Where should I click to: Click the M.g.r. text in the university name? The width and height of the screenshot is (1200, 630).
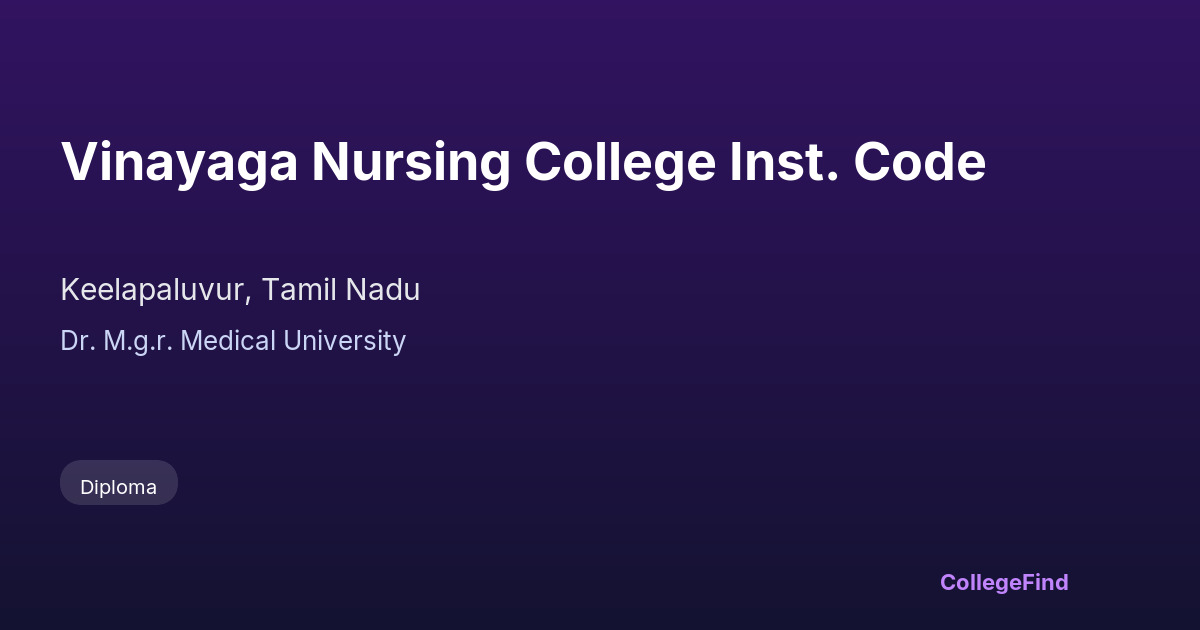click(x=139, y=341)
